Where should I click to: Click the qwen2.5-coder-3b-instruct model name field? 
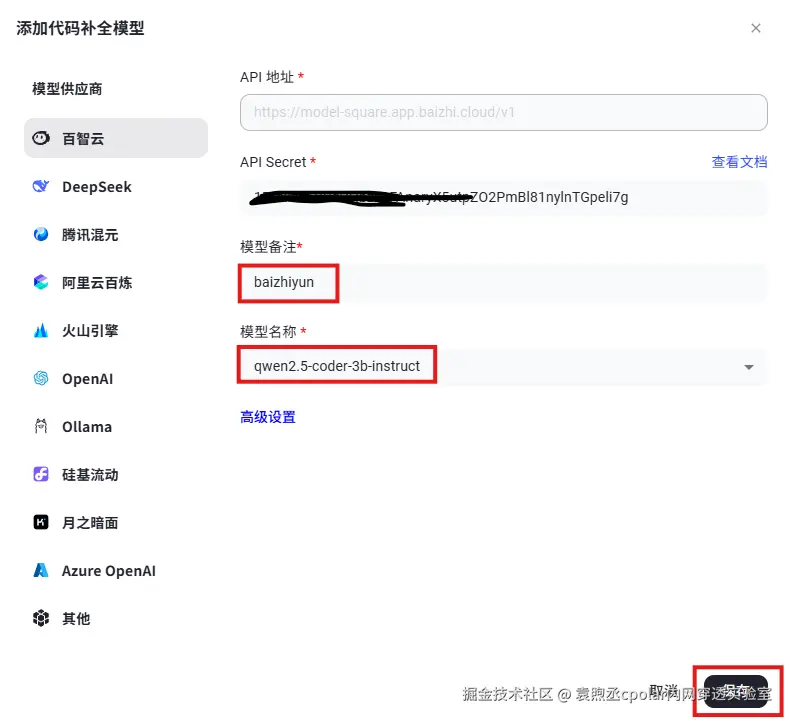(x=504, y=367)
